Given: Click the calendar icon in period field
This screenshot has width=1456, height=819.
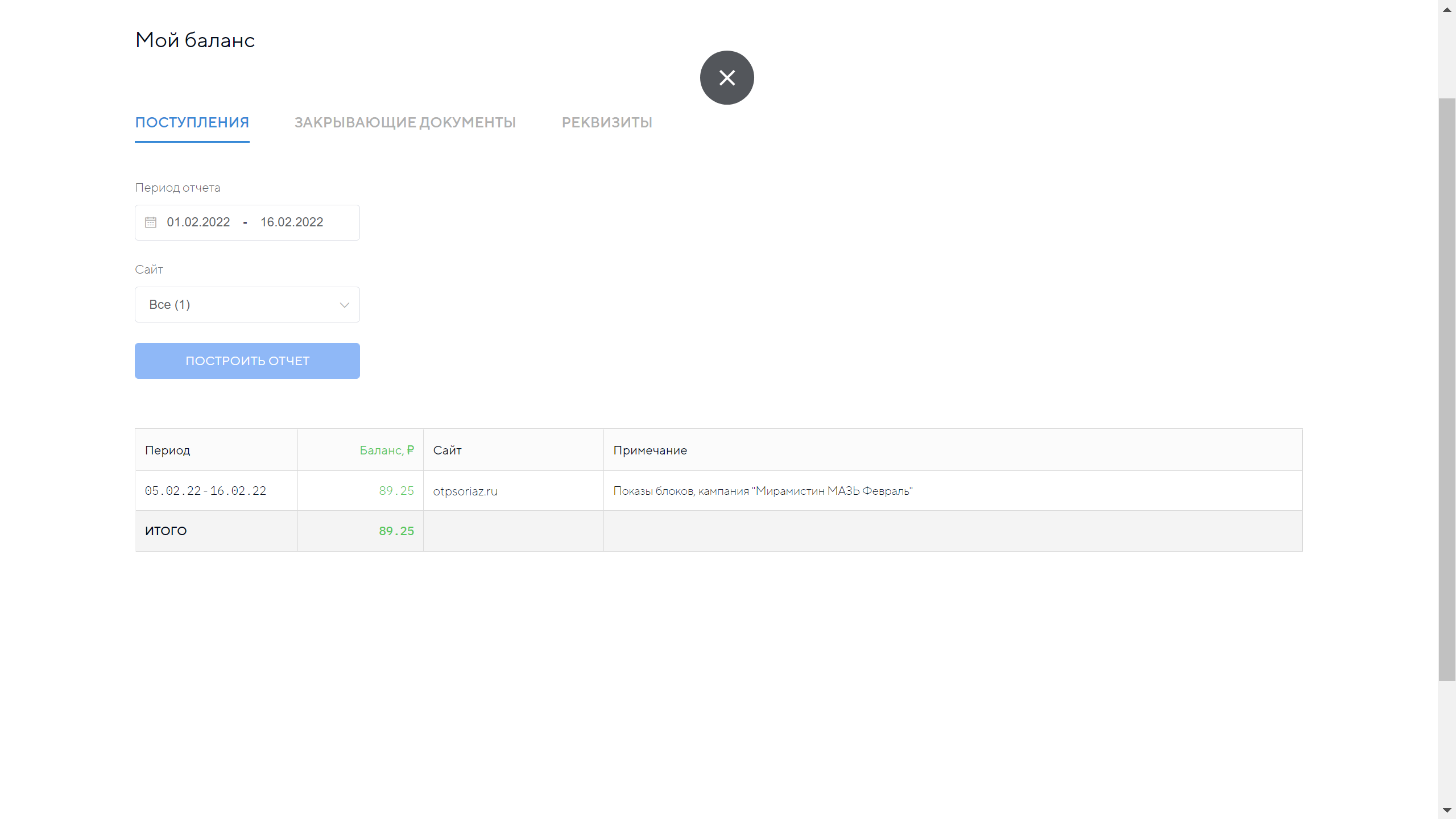Looking at the screenshot, I should 151,222.
